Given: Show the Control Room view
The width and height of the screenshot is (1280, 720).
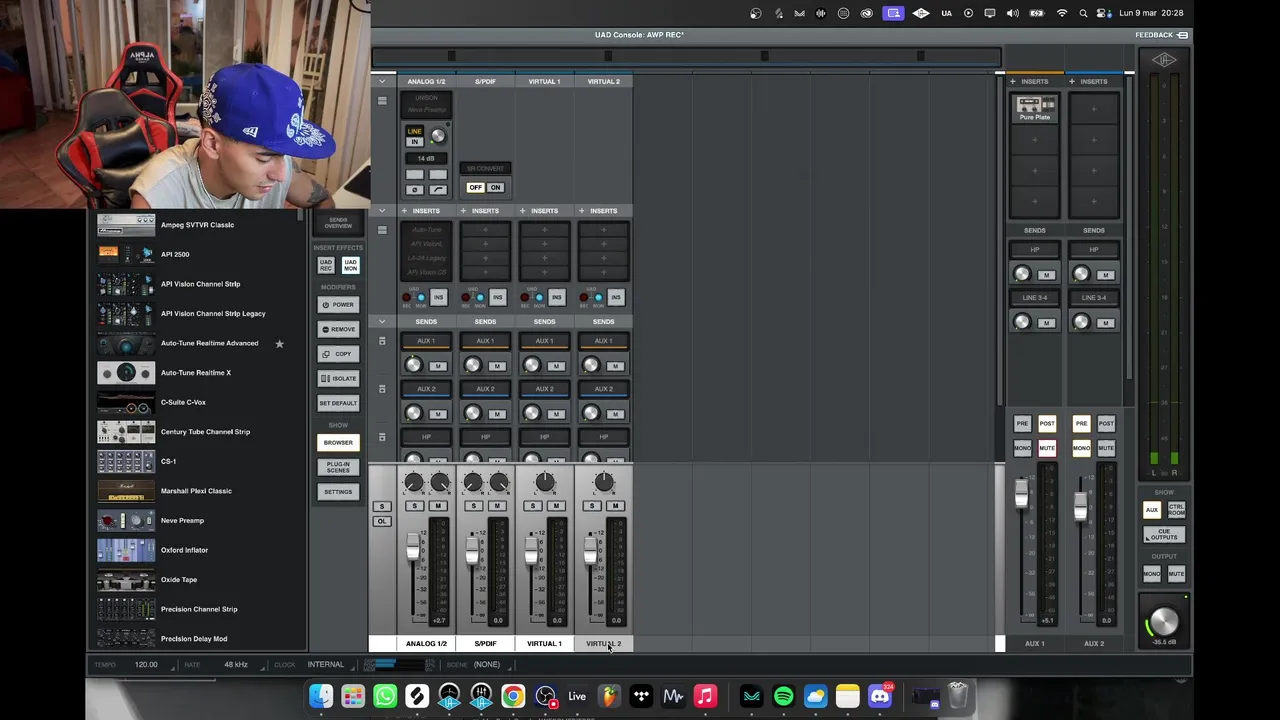Looking at the screenshot, I should coord(1176,510).
